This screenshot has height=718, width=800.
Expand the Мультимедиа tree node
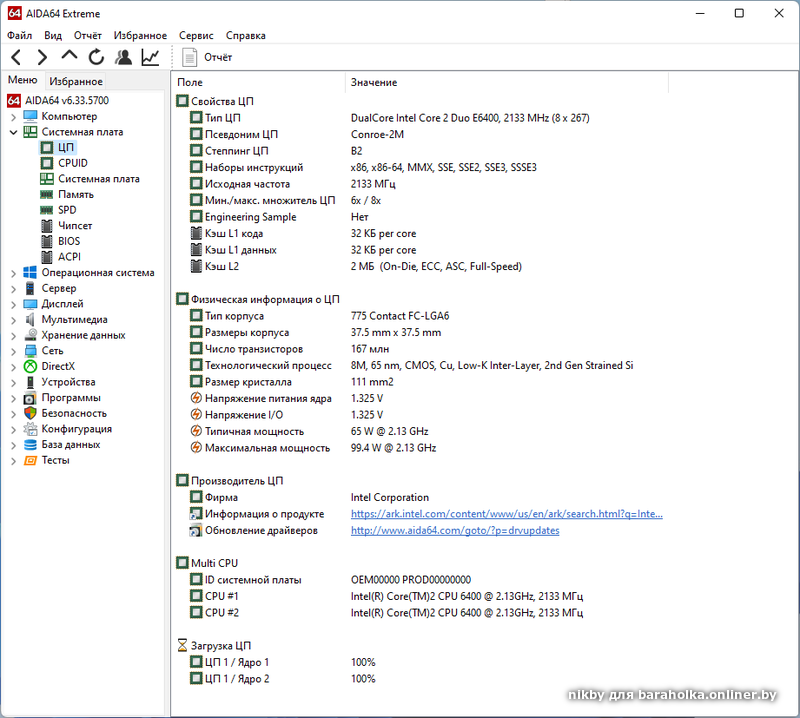[13, 320]
